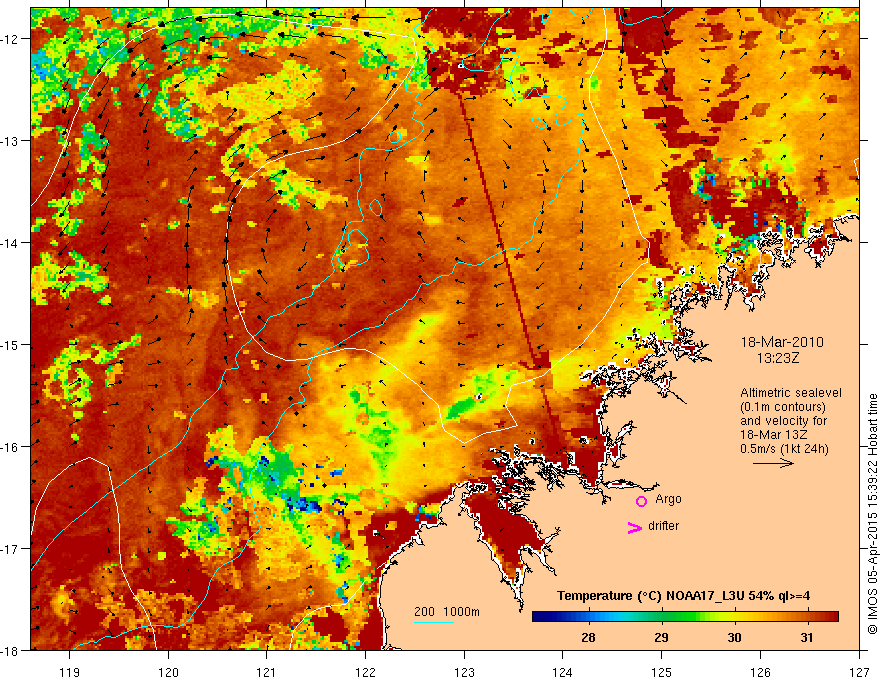Click the cyan 200 1000m depth contour sample line
The width and height of the screenshot is (880, 680).
[434, 622]
